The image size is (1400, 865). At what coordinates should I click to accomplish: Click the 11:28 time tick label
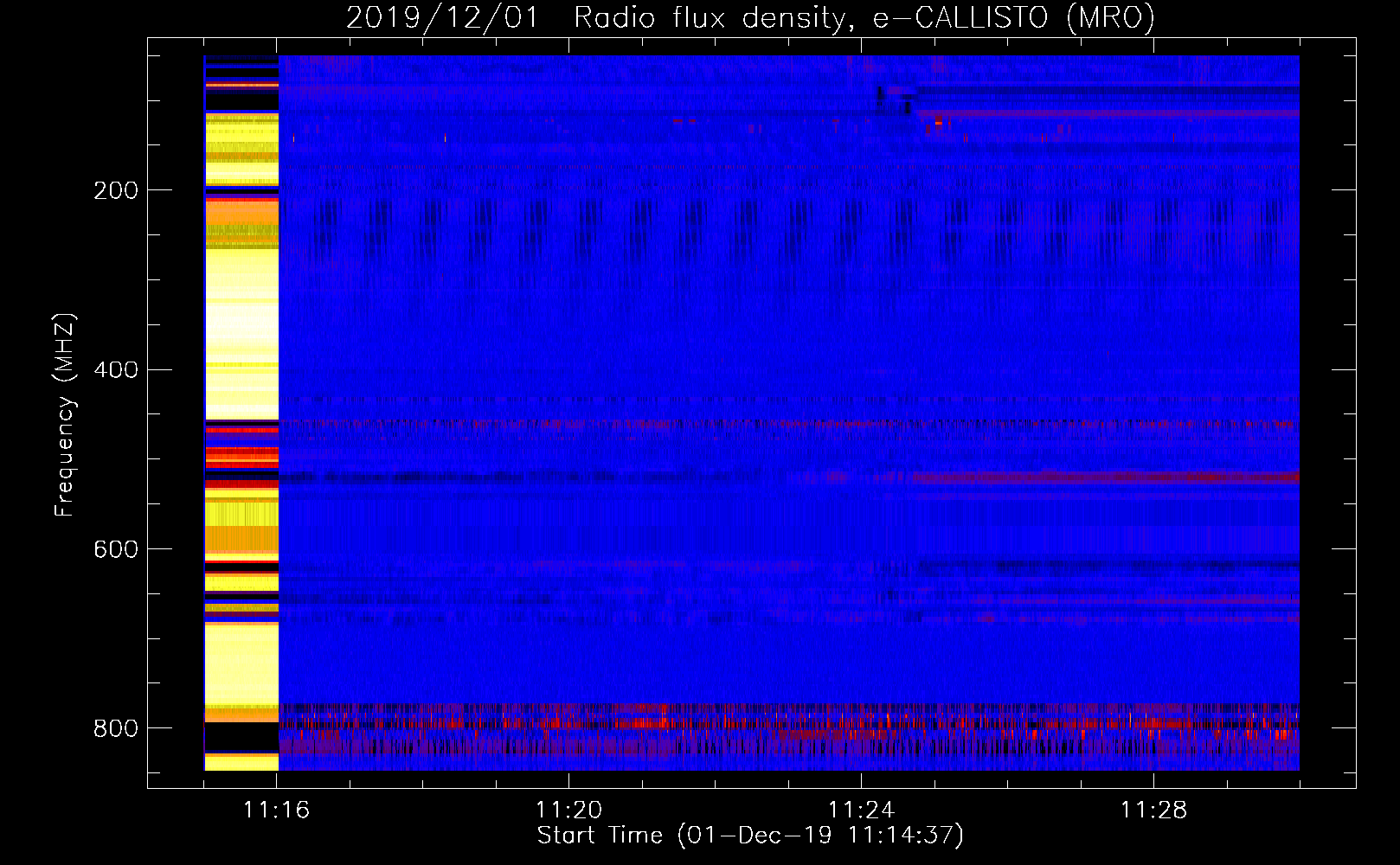[x=1154, y=811]
